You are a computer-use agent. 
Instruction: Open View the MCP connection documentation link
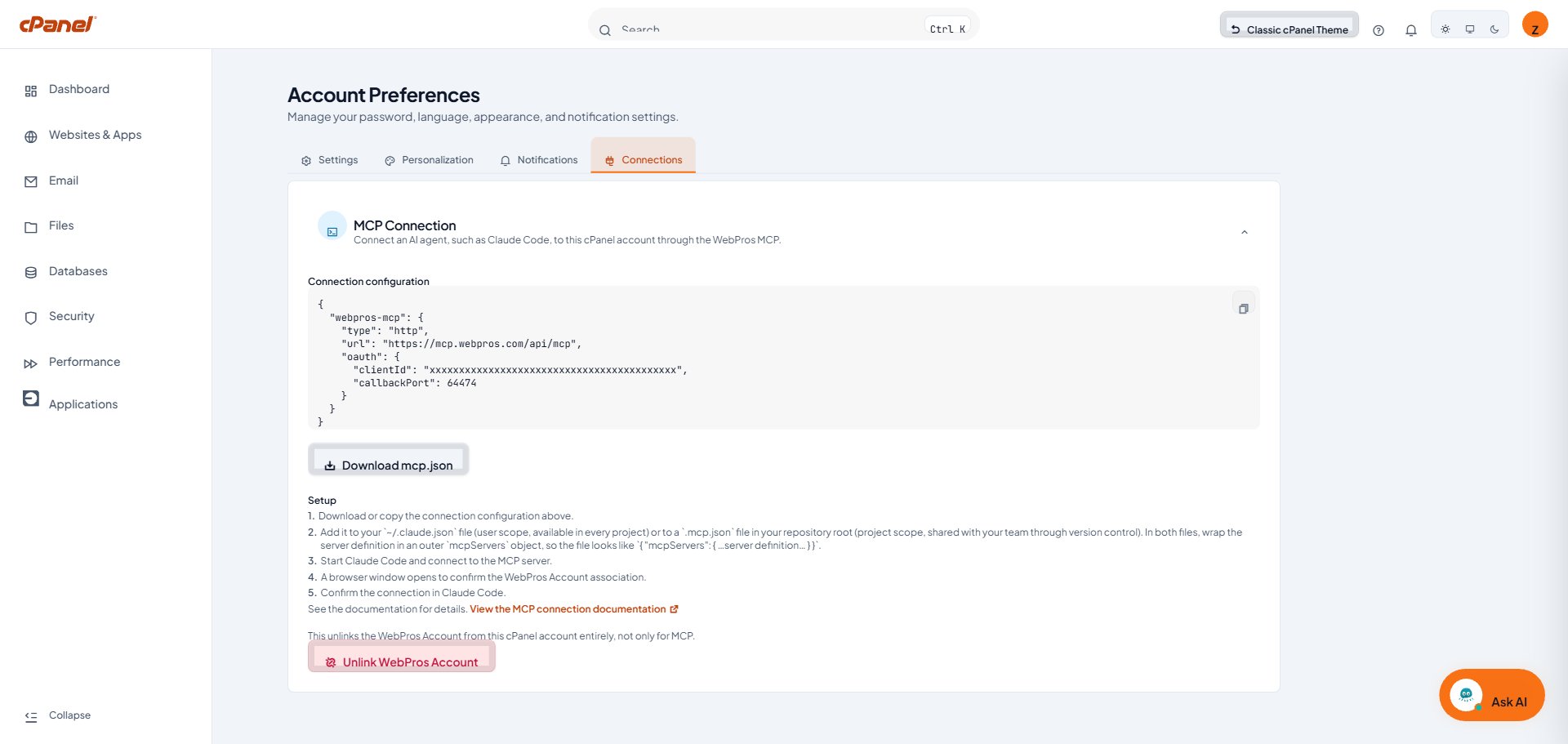574,609
